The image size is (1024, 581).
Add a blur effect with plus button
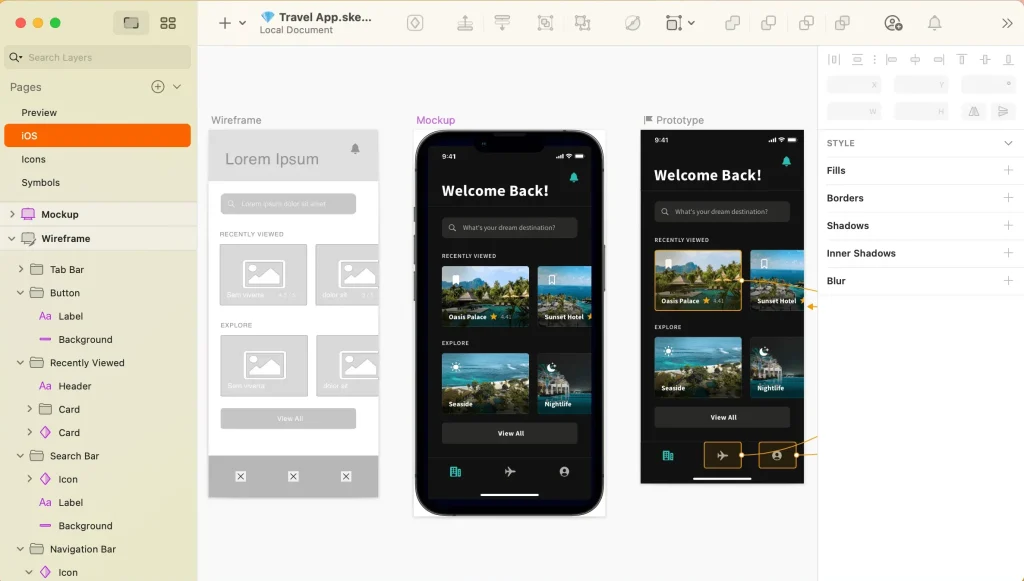(x=1008, y=281)
